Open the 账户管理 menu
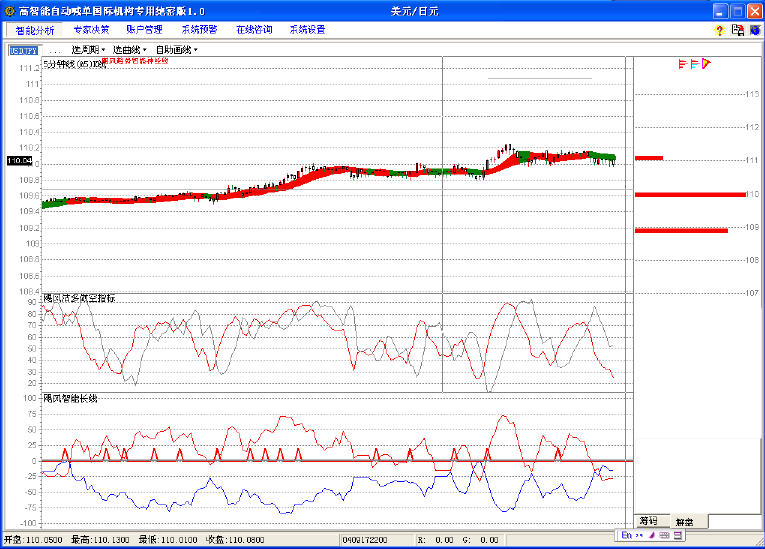765x549 pixels. tap(145, 30)
